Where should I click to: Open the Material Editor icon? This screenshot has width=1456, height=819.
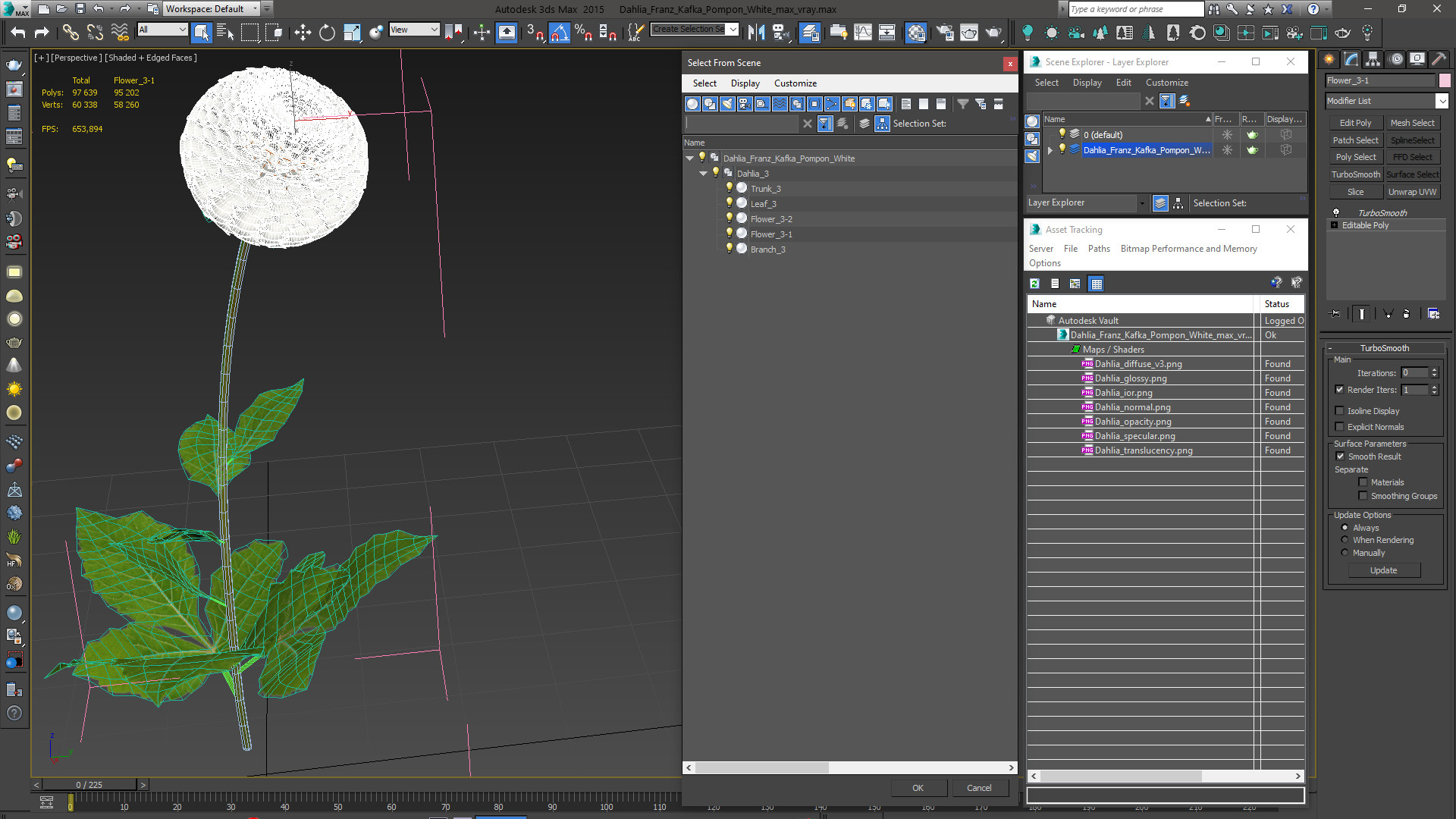pyautogui.click(x=916, y=32)
